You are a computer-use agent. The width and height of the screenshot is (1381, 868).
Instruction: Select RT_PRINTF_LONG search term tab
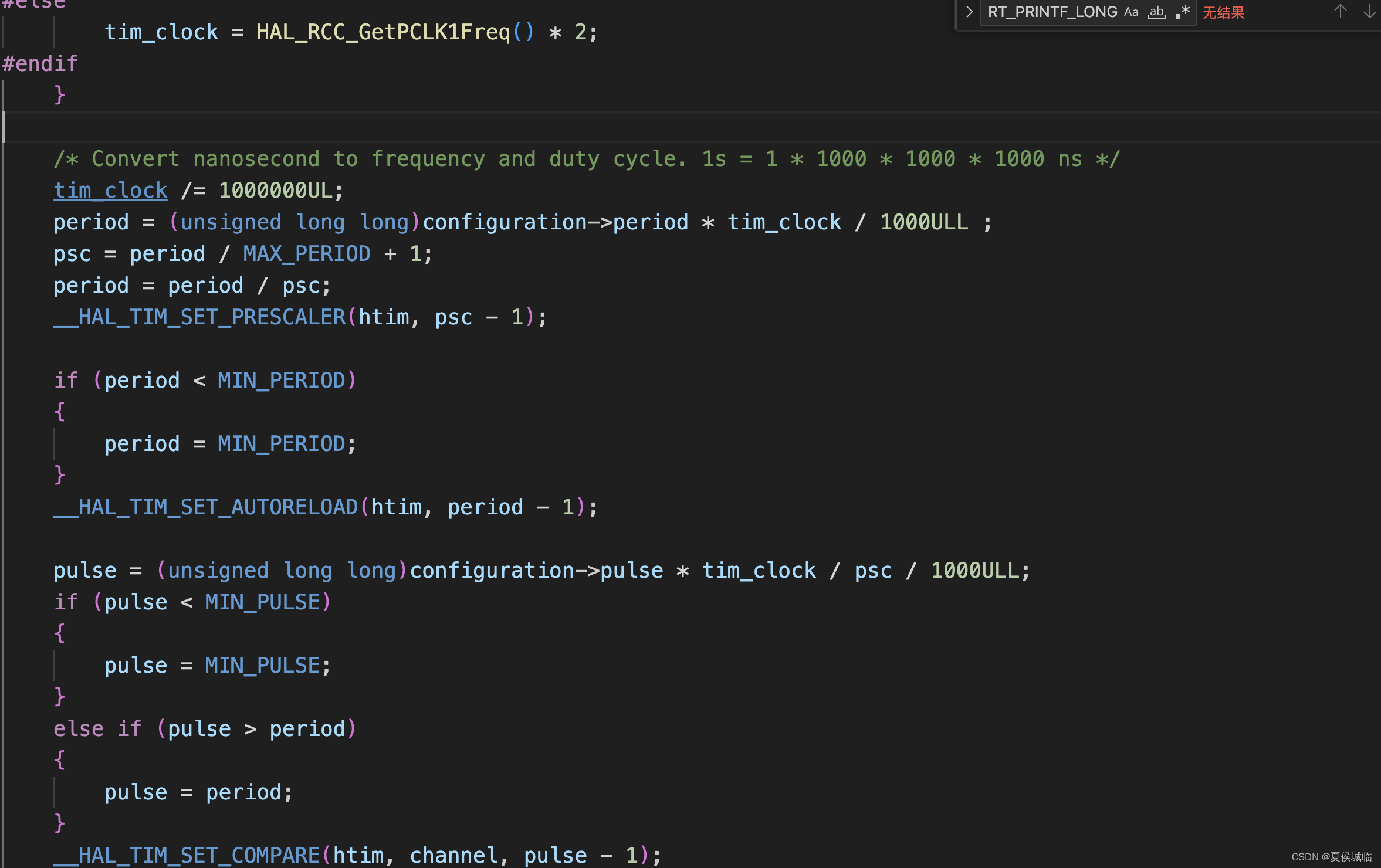[x=1055, y=11]
